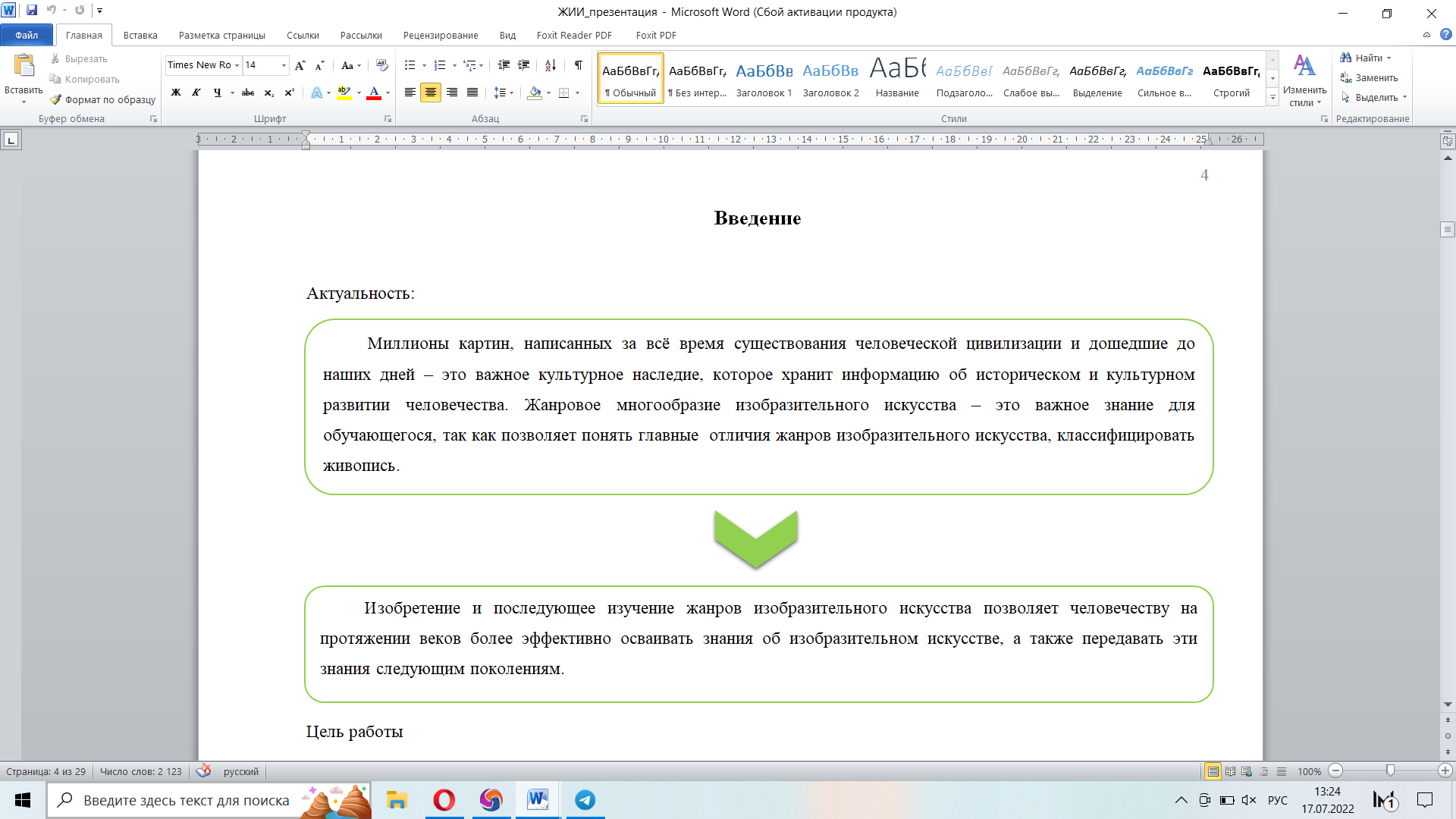Open Change Styles (Изменить стили)
The image size is (1456, 819).
tap(1304, 80)
